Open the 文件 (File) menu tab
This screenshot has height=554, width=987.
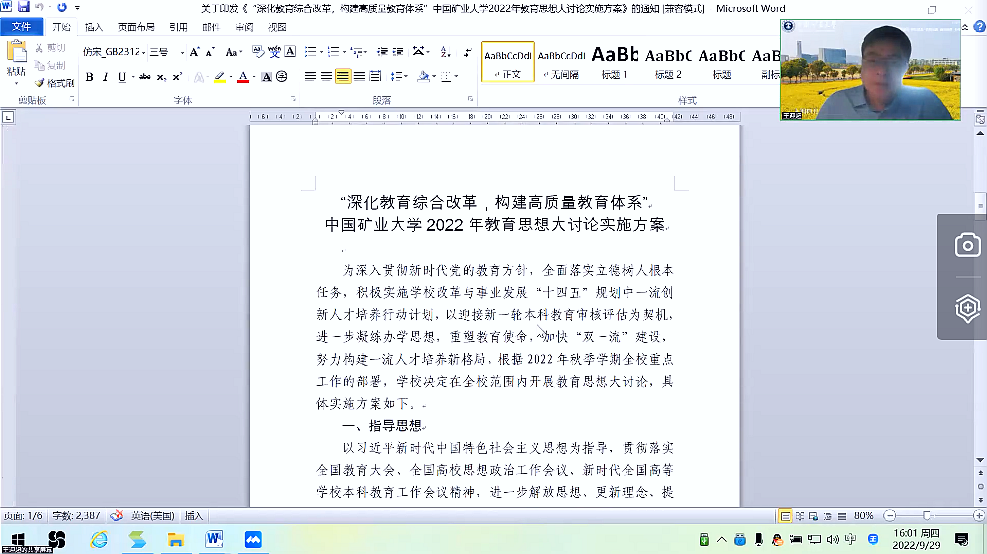(x=21, y=27)
